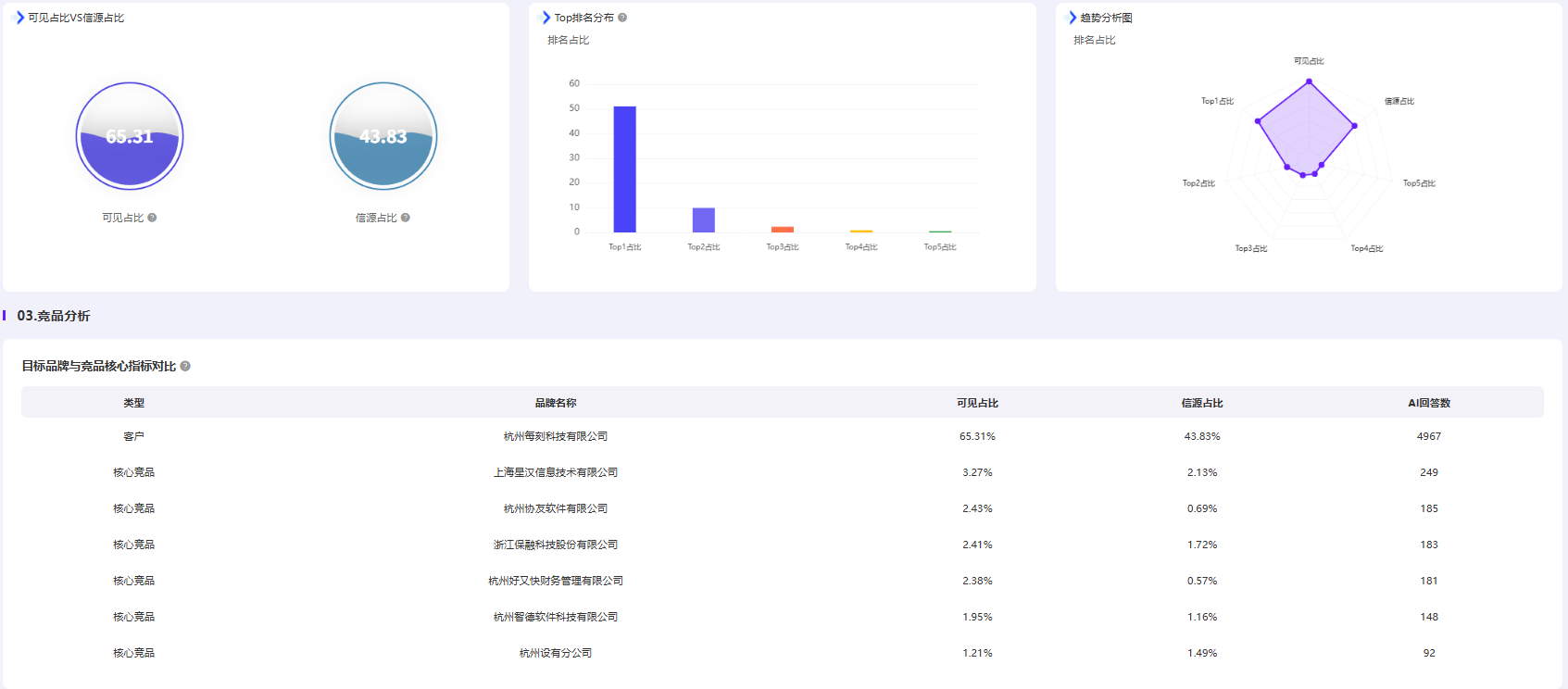Select the 浙江保融科技股份有限公司 brand name
Image resolution: width=1568 pixels, height=689 pixels.
click(x=556, y=545)
